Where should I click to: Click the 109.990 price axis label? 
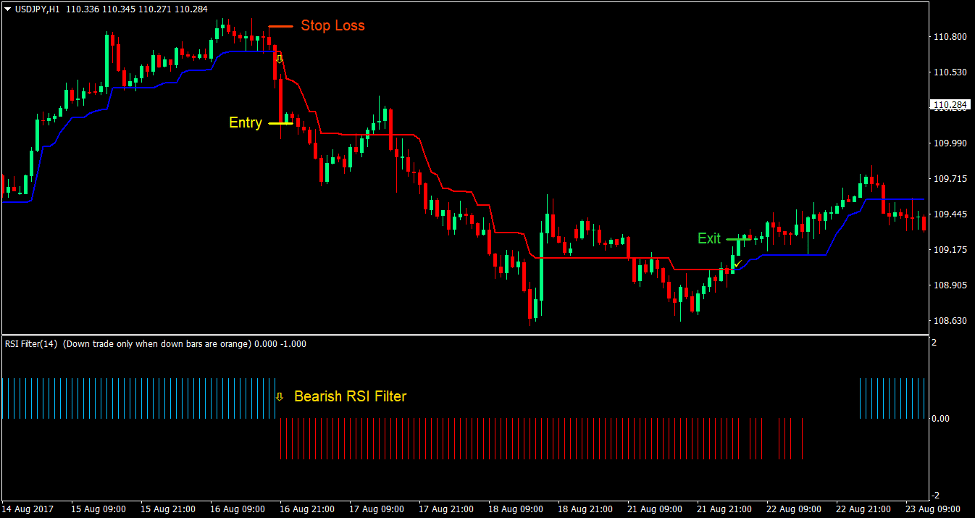click(x=951, y=143)
